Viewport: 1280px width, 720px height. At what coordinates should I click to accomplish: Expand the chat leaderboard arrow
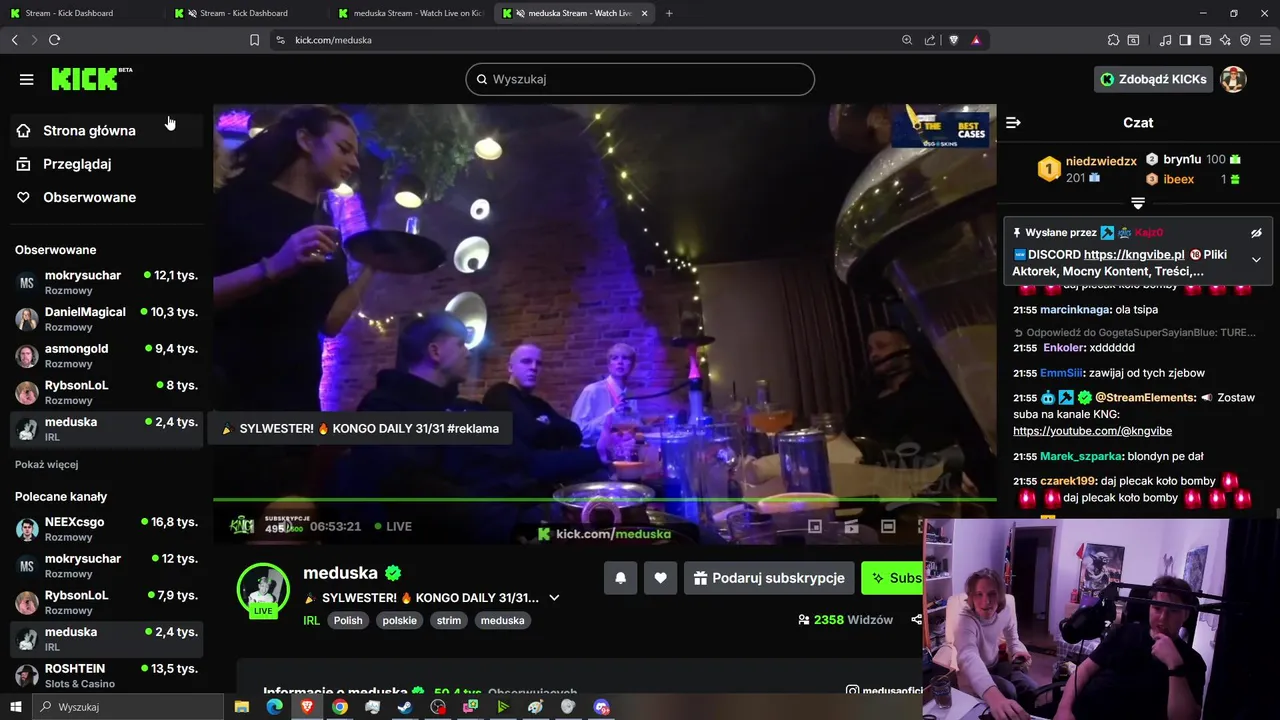pos(1137,203)
